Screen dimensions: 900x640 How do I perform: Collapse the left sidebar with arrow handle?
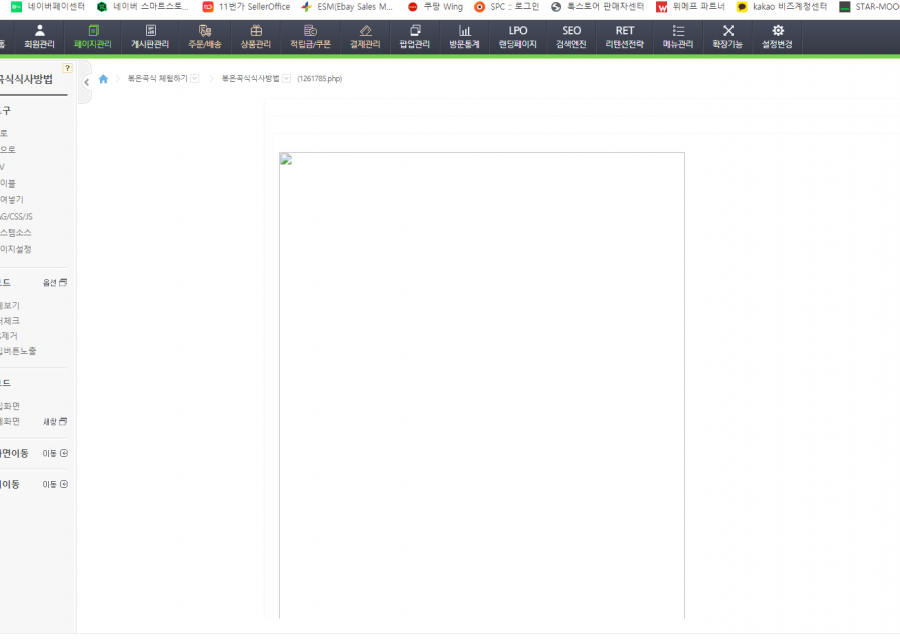86,82
